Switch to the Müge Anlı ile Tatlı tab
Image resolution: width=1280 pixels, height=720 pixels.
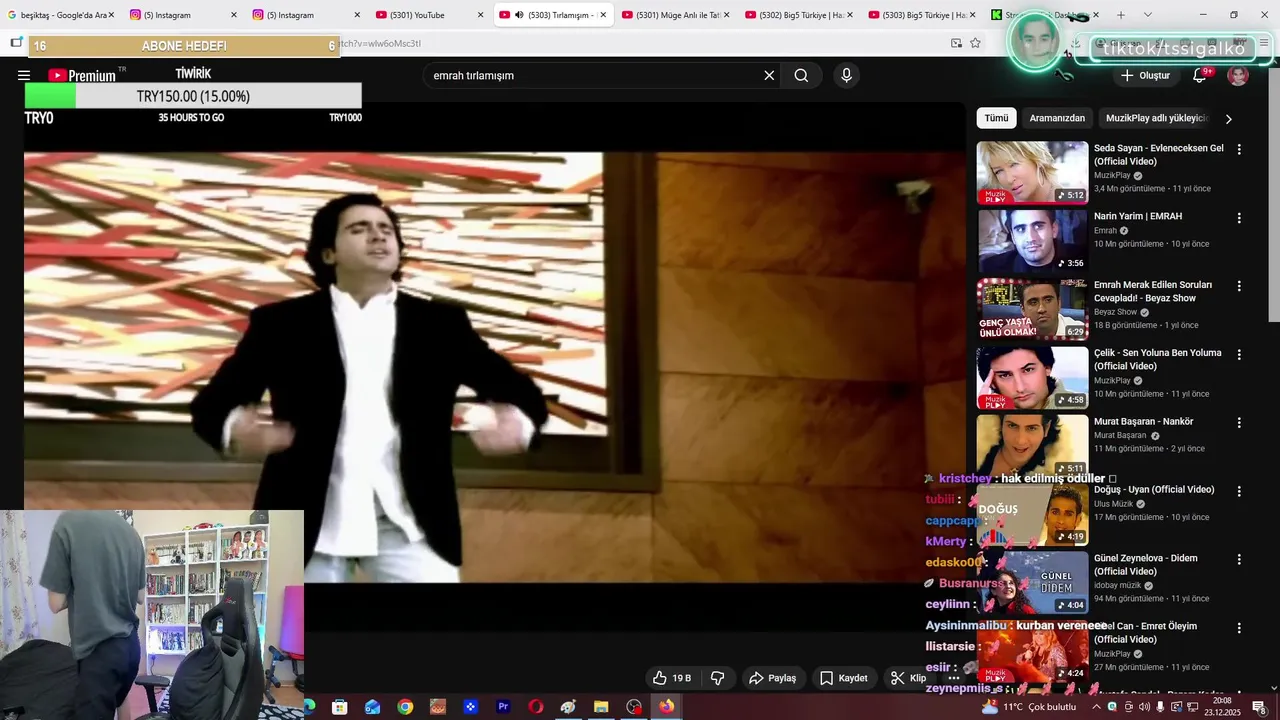[675, 15]
